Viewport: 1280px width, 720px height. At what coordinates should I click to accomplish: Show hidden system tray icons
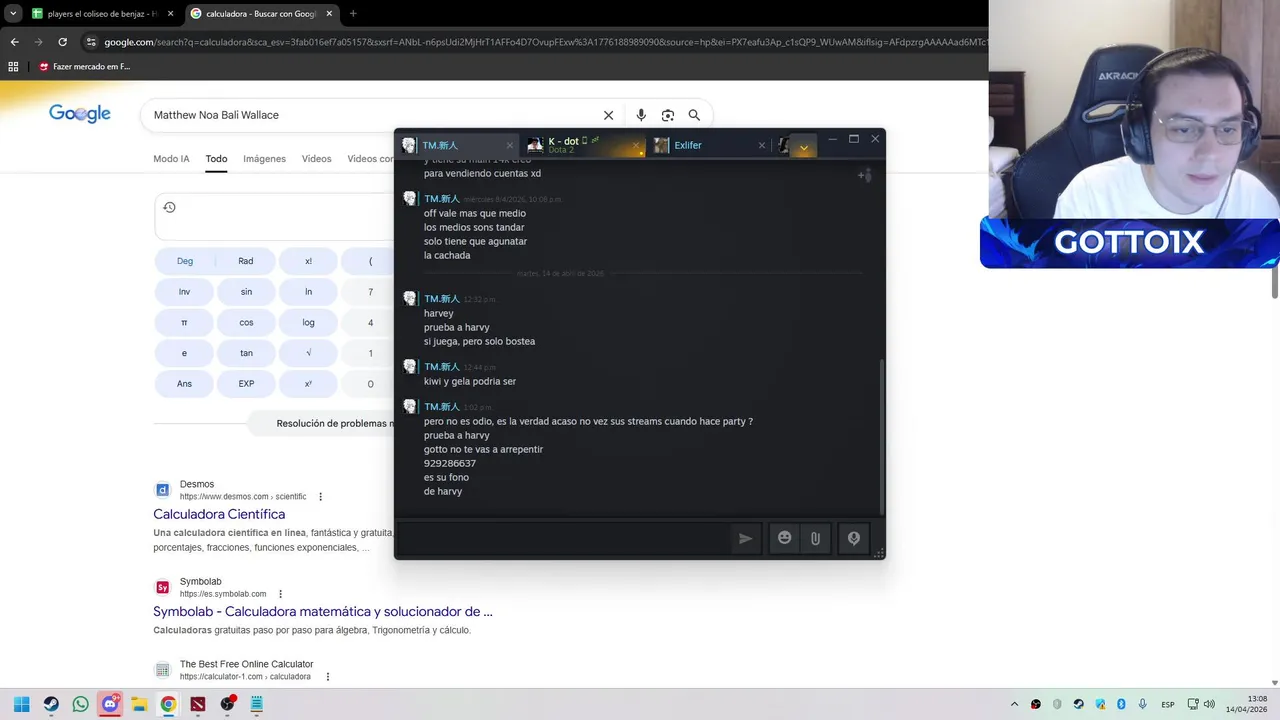pos(1014,704)
